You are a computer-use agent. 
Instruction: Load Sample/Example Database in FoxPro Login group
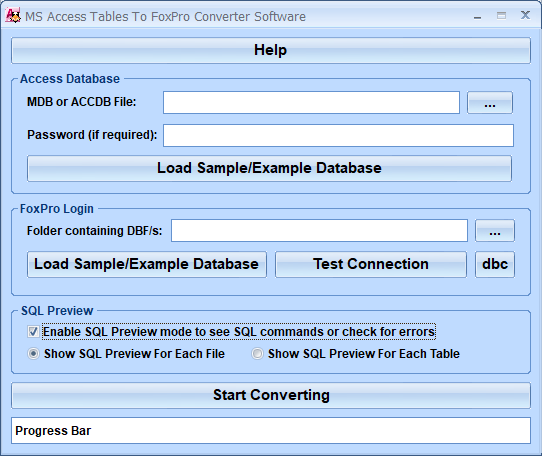pos(147,264)
